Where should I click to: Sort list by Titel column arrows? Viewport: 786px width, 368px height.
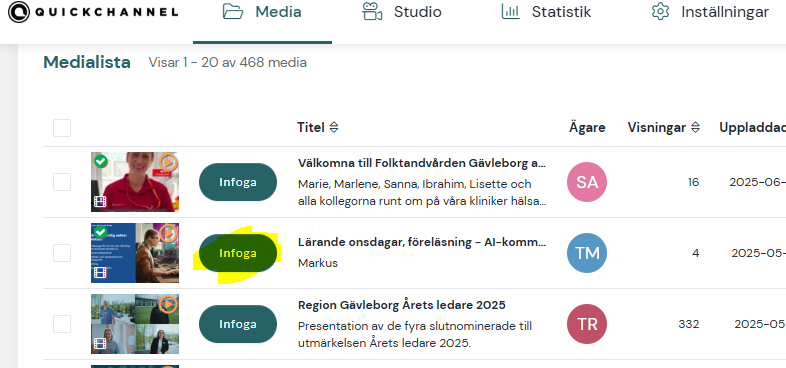coord(334,128)
